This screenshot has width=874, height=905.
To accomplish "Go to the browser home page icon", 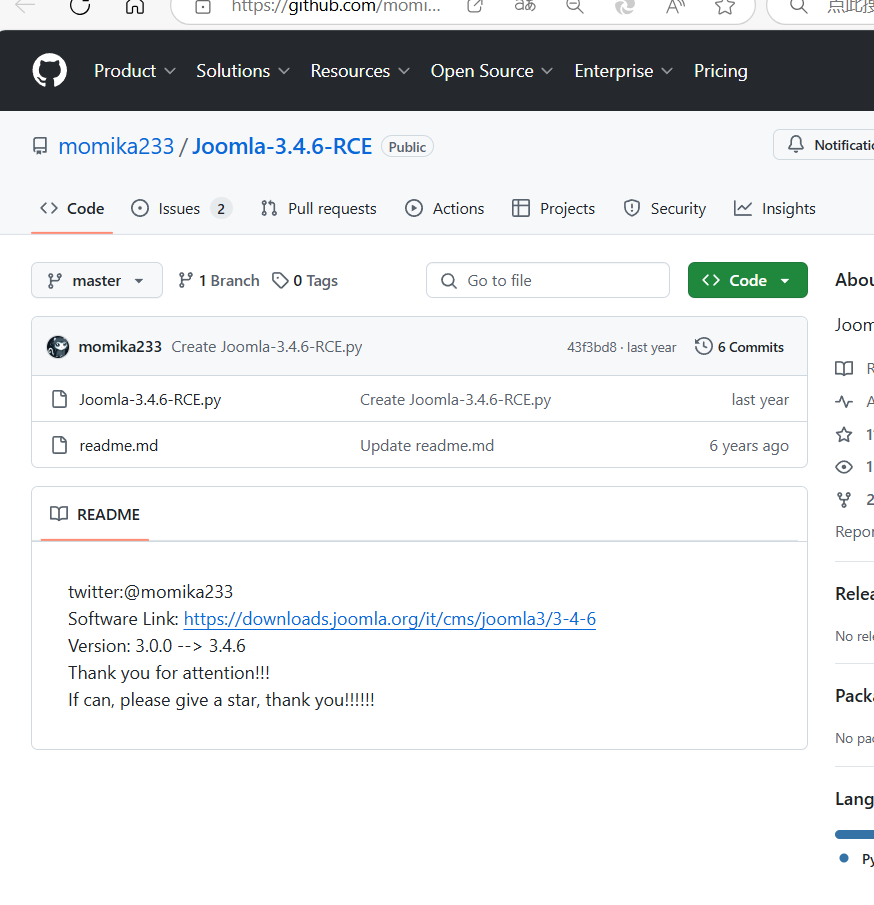I will pos(135,6).
